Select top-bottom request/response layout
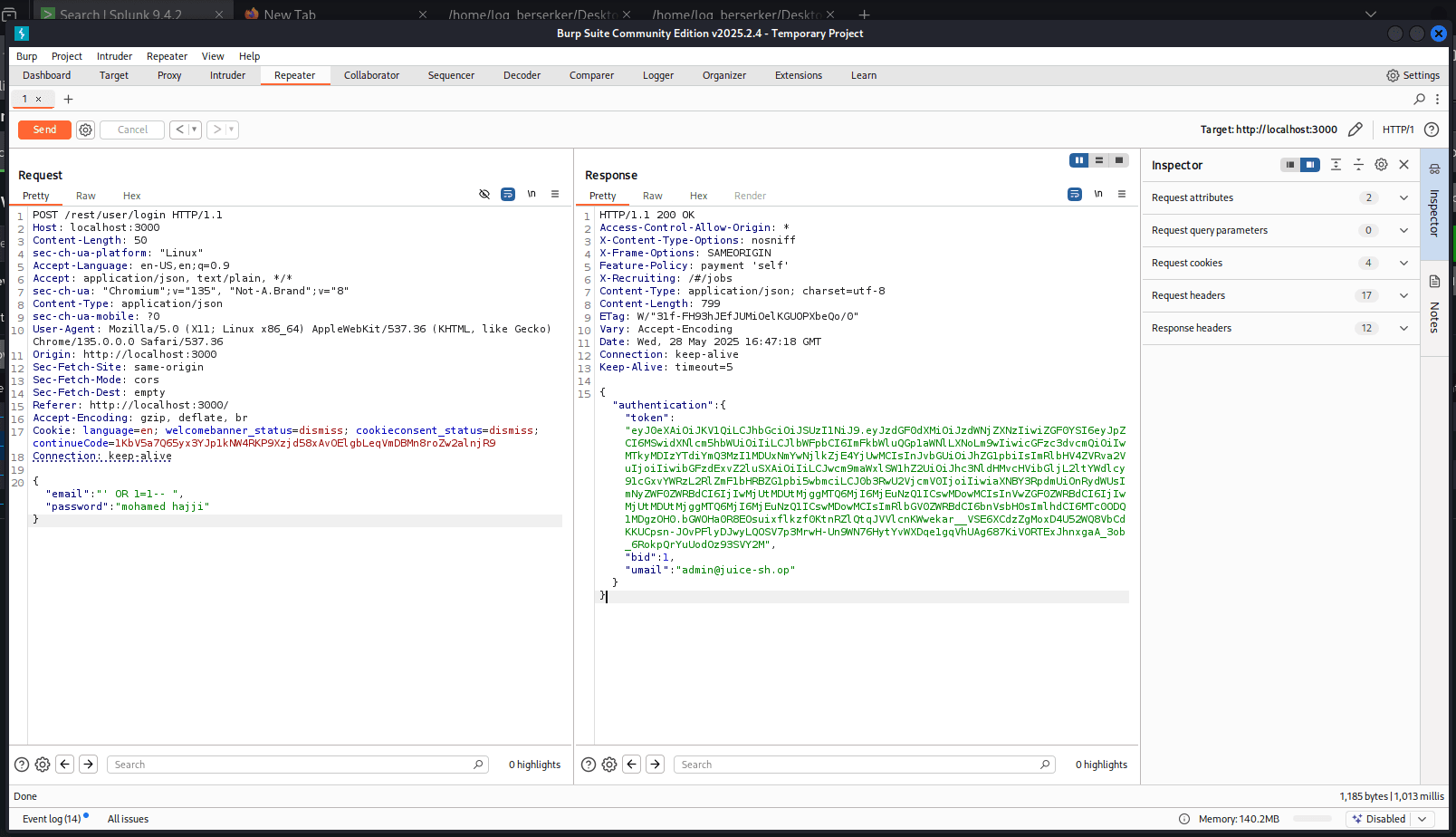1456x837 pixels. click(x=1099, y=160)
